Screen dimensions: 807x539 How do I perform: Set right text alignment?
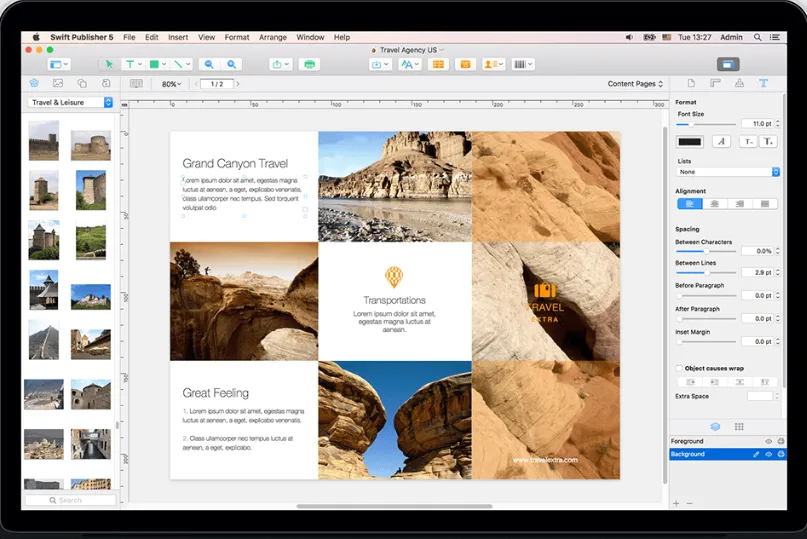pos(740,204)
